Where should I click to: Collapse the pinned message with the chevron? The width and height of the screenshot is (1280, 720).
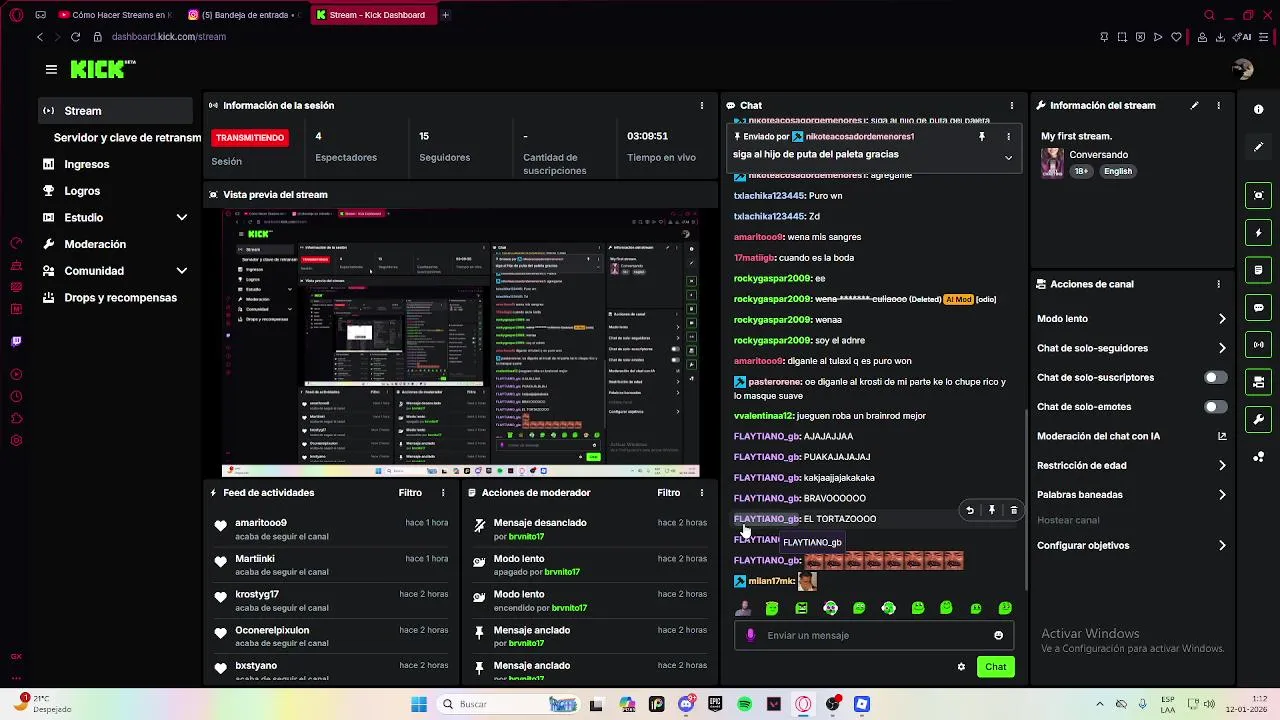pos(1008,158)
